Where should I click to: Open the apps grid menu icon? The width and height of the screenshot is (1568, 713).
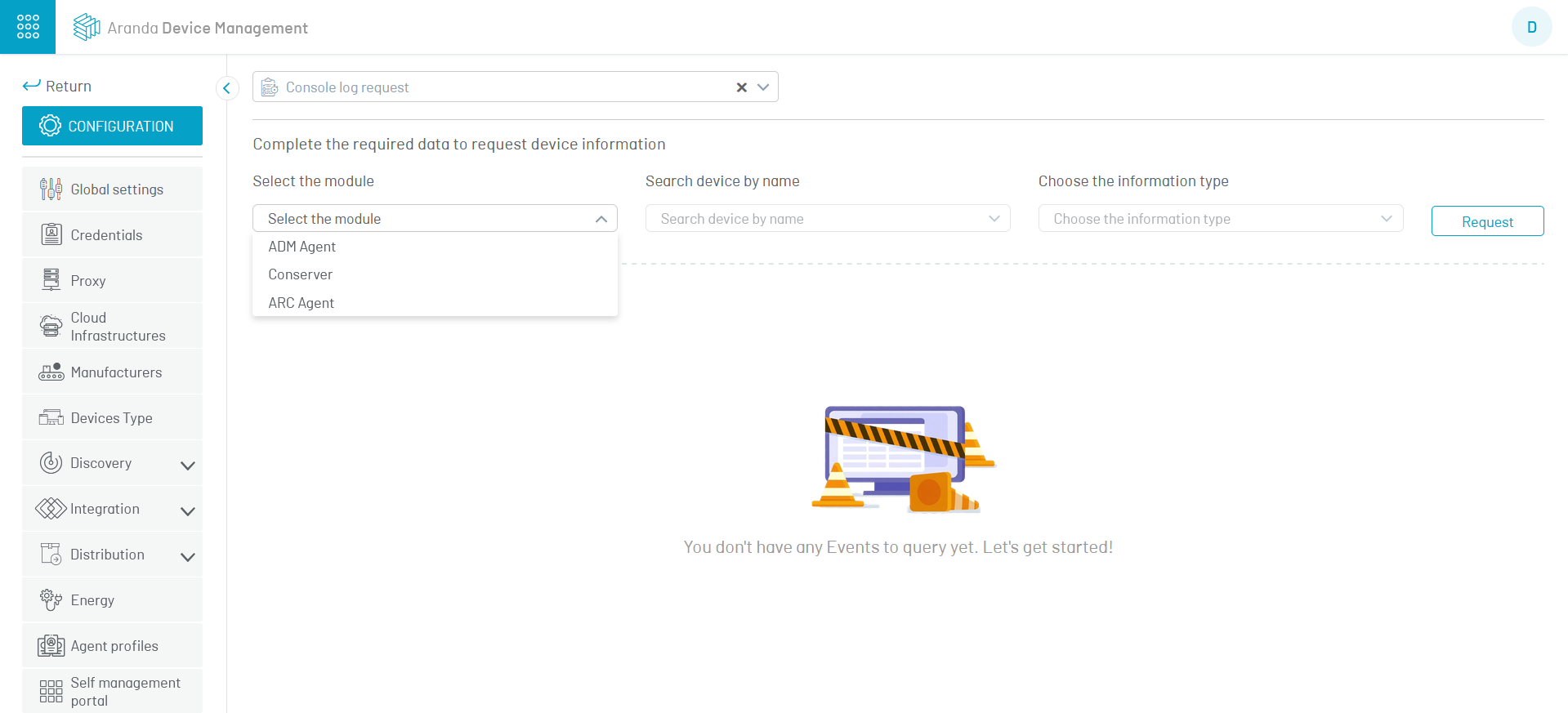click(28, 27)
